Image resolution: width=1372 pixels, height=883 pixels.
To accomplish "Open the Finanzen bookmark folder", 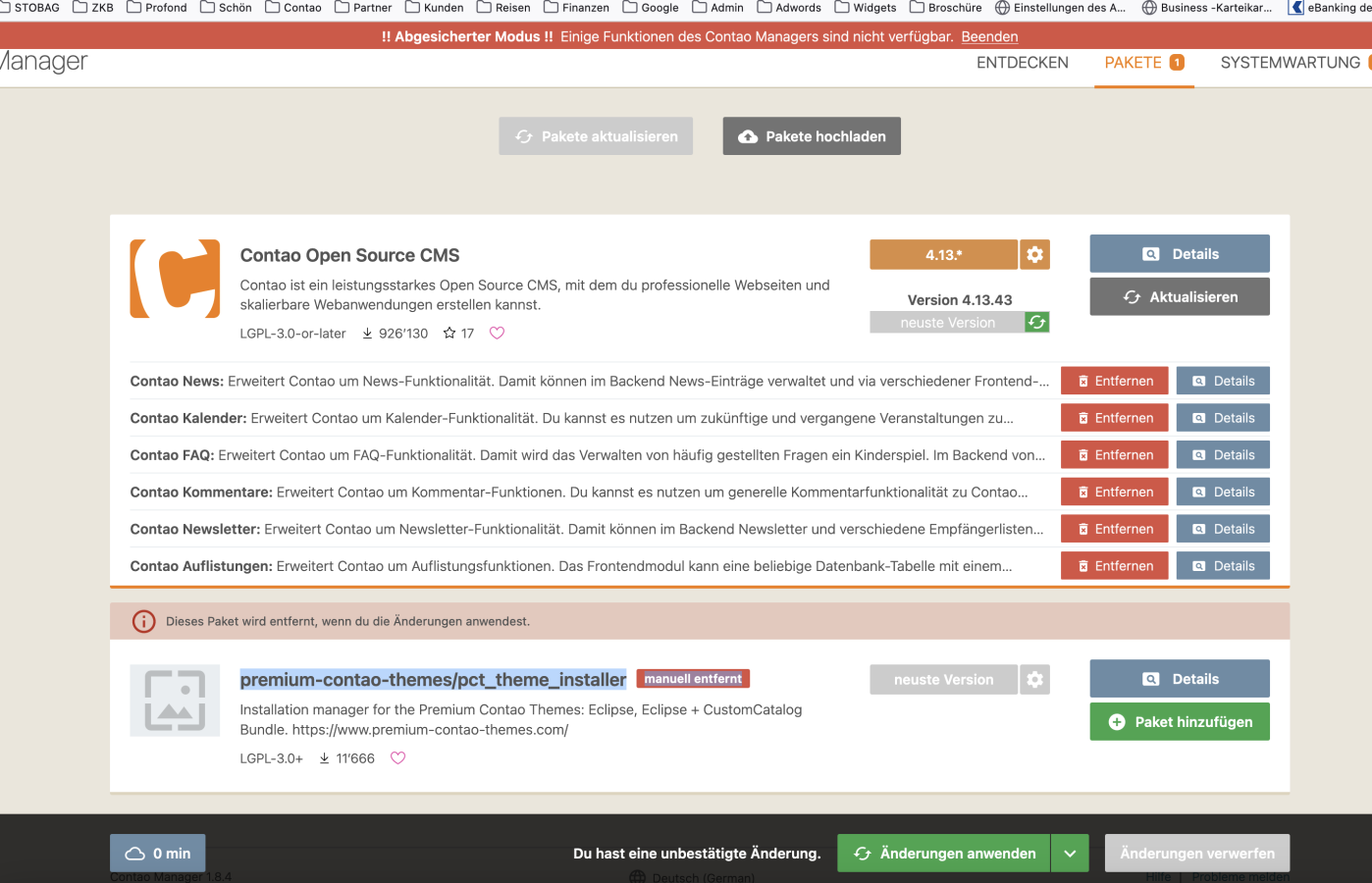I will coord(576,8).
